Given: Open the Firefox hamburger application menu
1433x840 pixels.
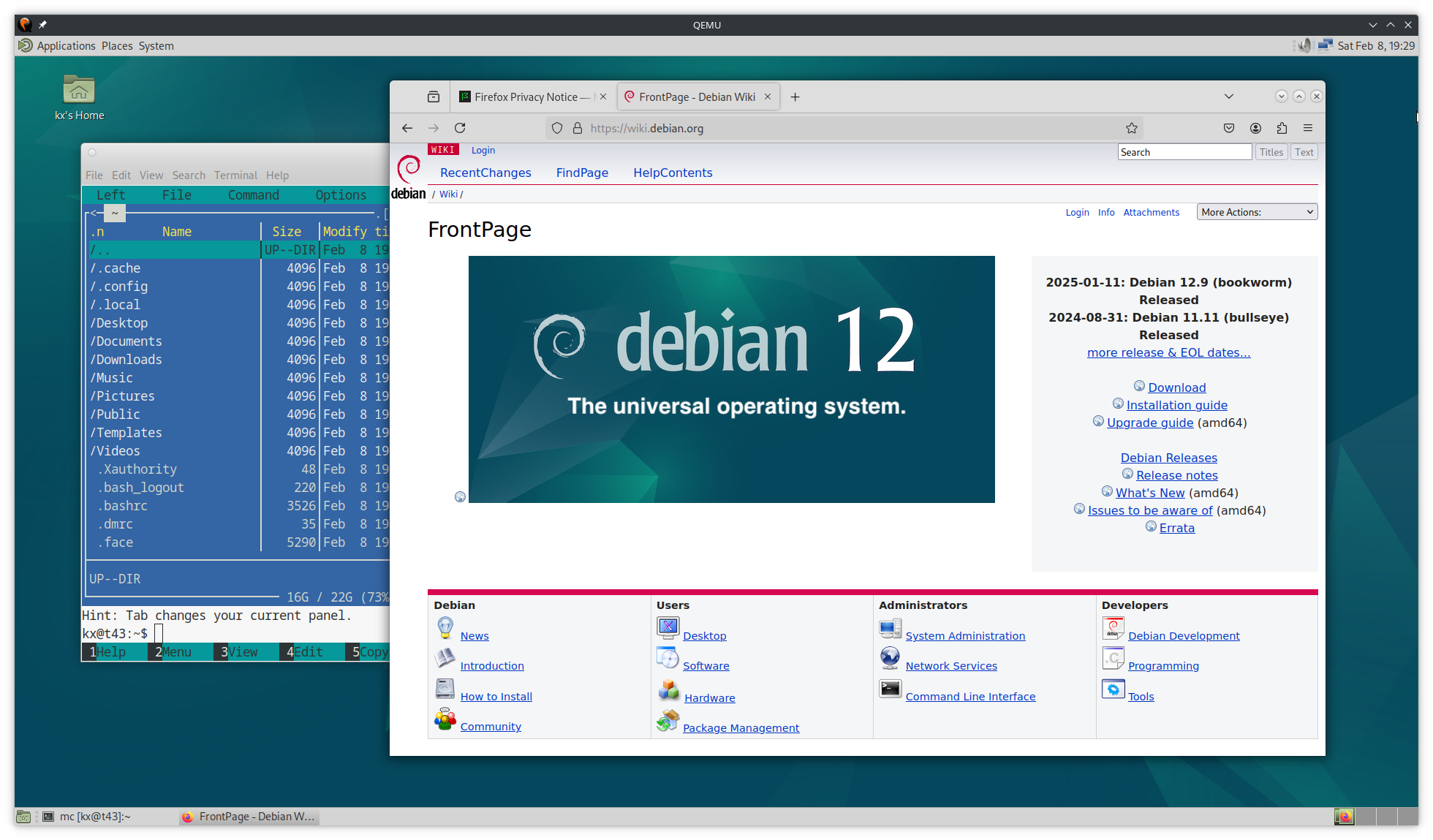Looking at the screenshot, I should pyautogui.click(x=1308, y=128).
